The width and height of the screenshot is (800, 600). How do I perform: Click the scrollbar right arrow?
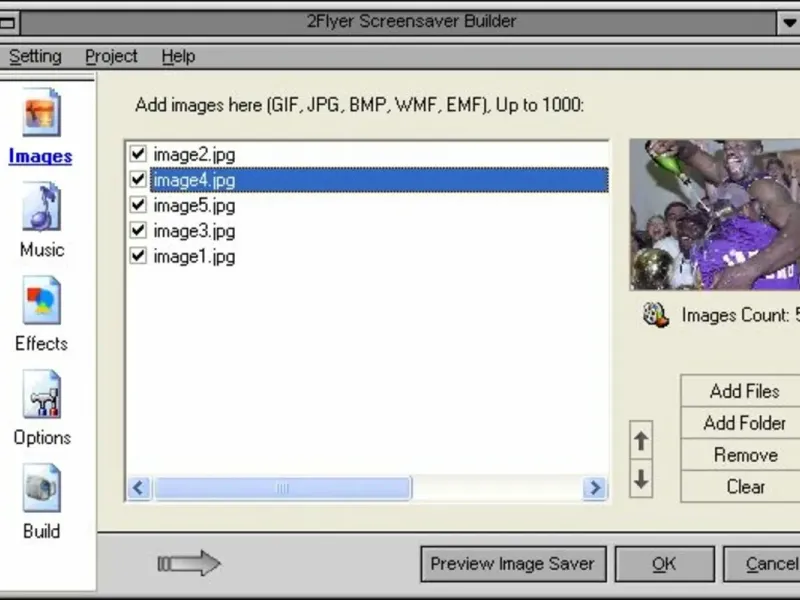point(594,488)
